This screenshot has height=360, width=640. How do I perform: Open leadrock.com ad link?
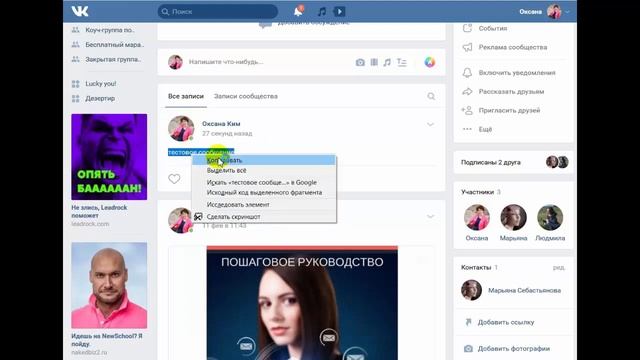pyautogui.click(x=90, y=224)
